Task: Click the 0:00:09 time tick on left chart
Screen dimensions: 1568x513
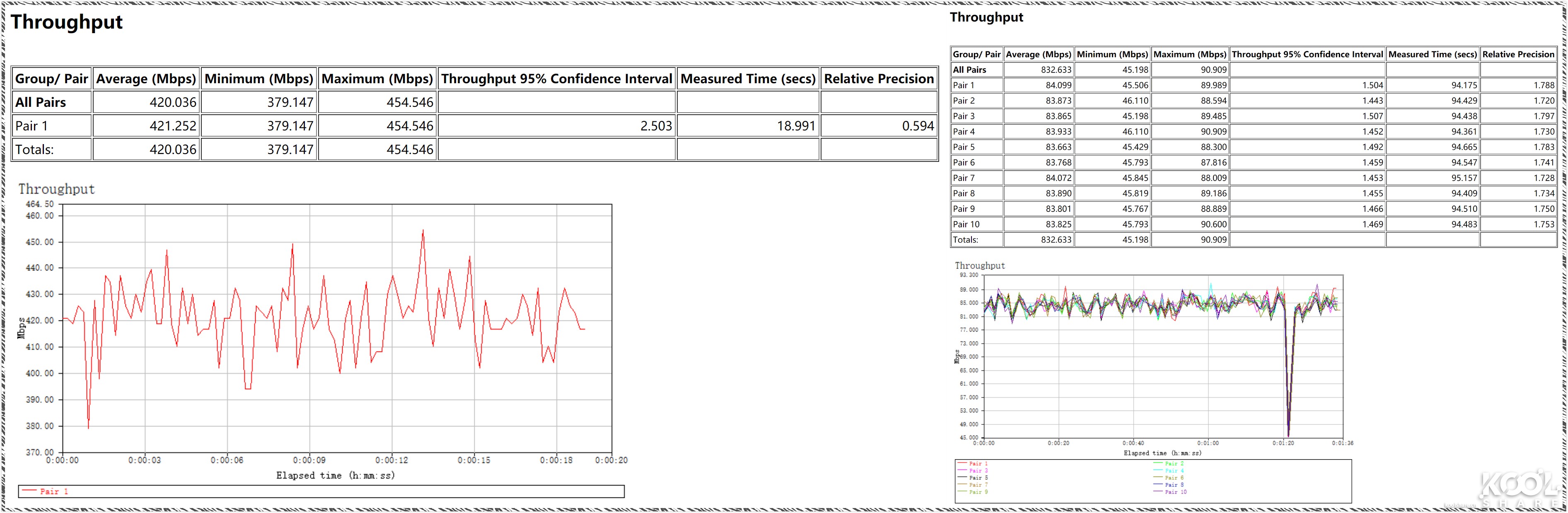Action: [309, 461]
